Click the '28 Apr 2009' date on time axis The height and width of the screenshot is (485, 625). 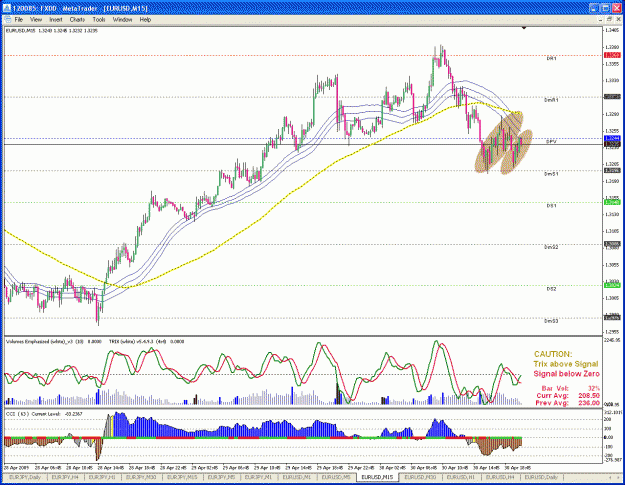tap(15, 467)
